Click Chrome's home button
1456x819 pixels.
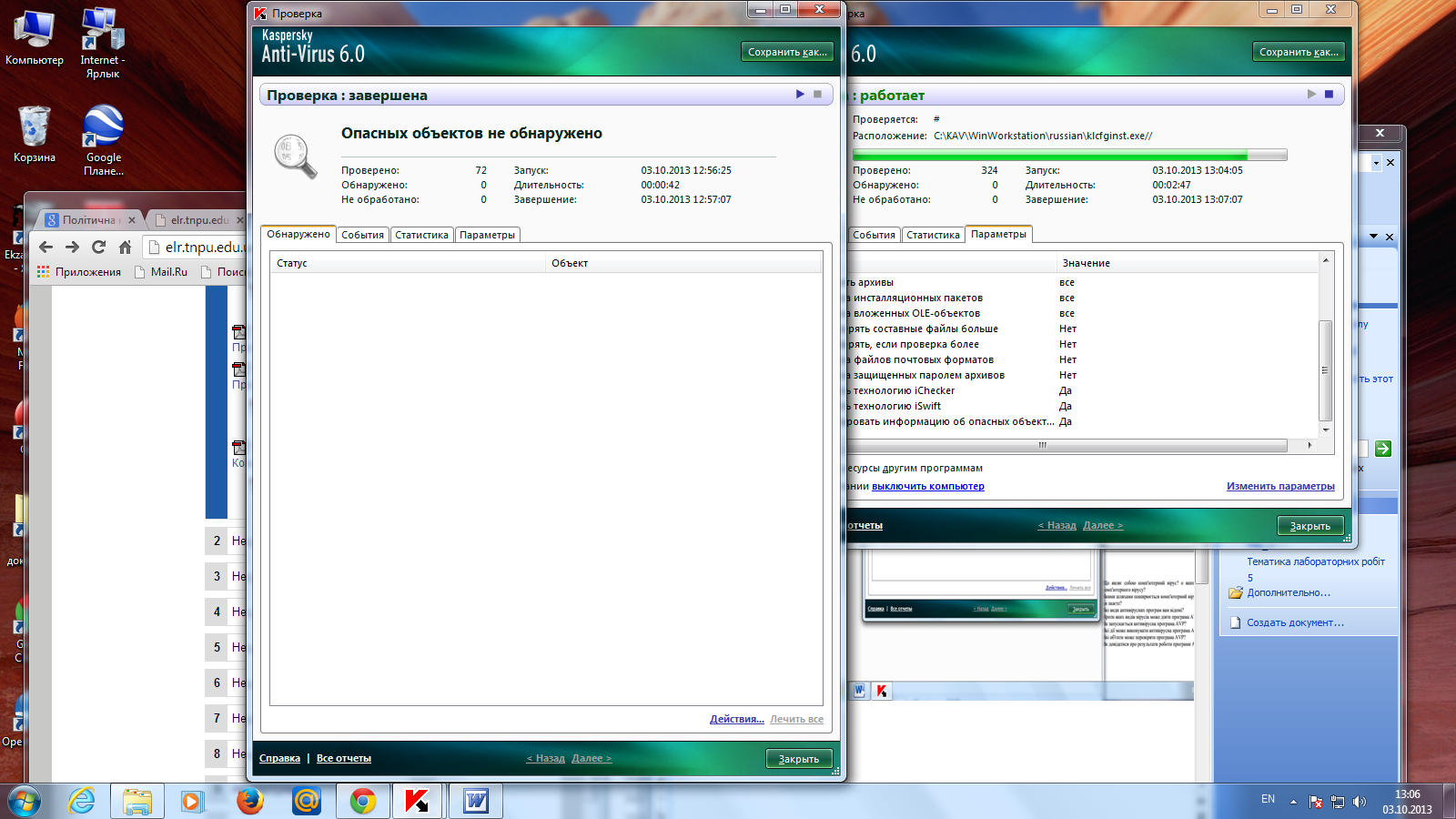[x=126, y=247]
